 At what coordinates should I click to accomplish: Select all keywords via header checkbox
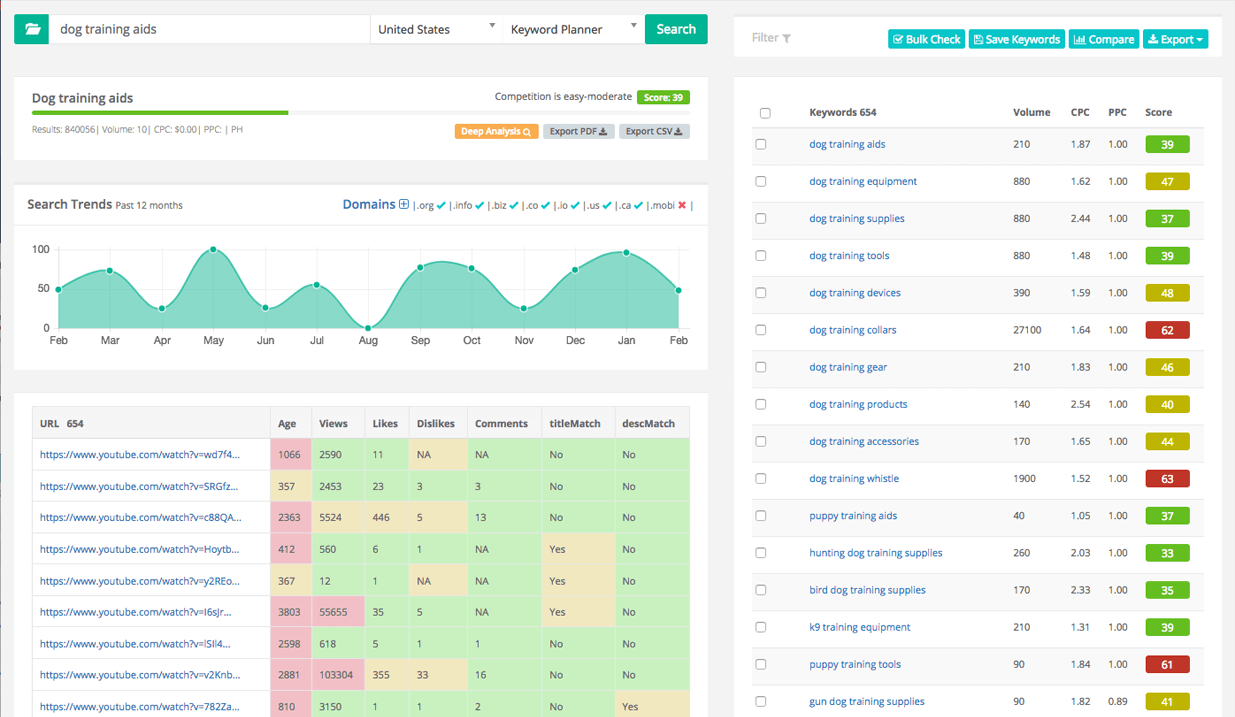pyautogui.click(x=765, y=113)
